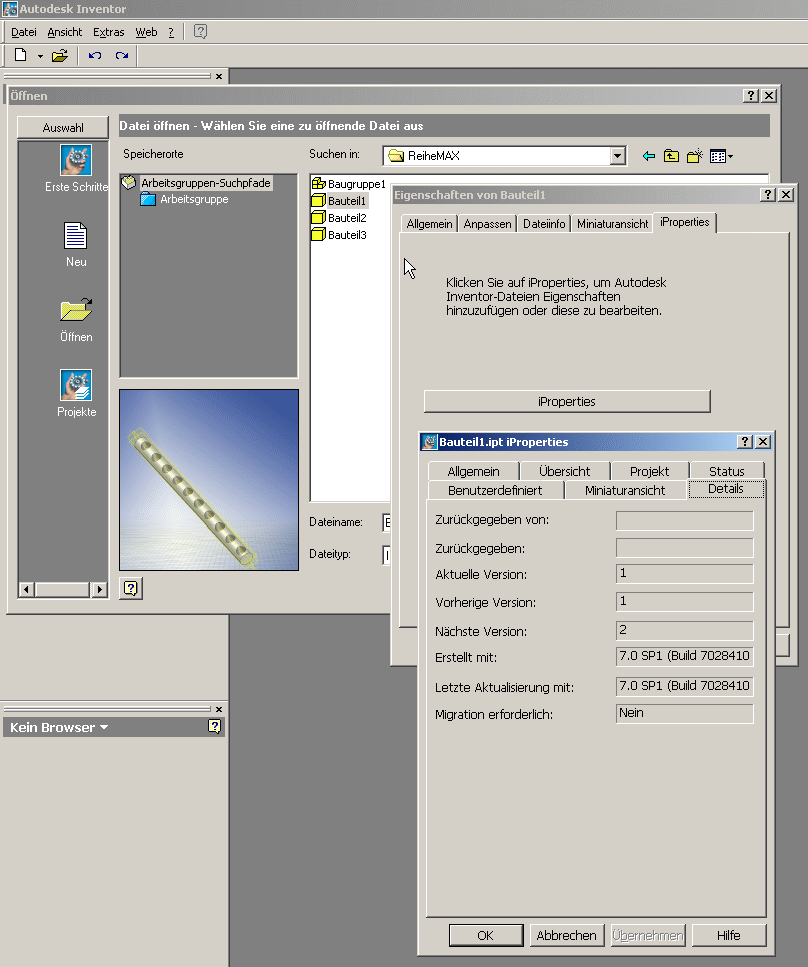Click the Auswahl button
Image resolution: width=808 pixels, height=967 pixels.
[x=63, y=128]
